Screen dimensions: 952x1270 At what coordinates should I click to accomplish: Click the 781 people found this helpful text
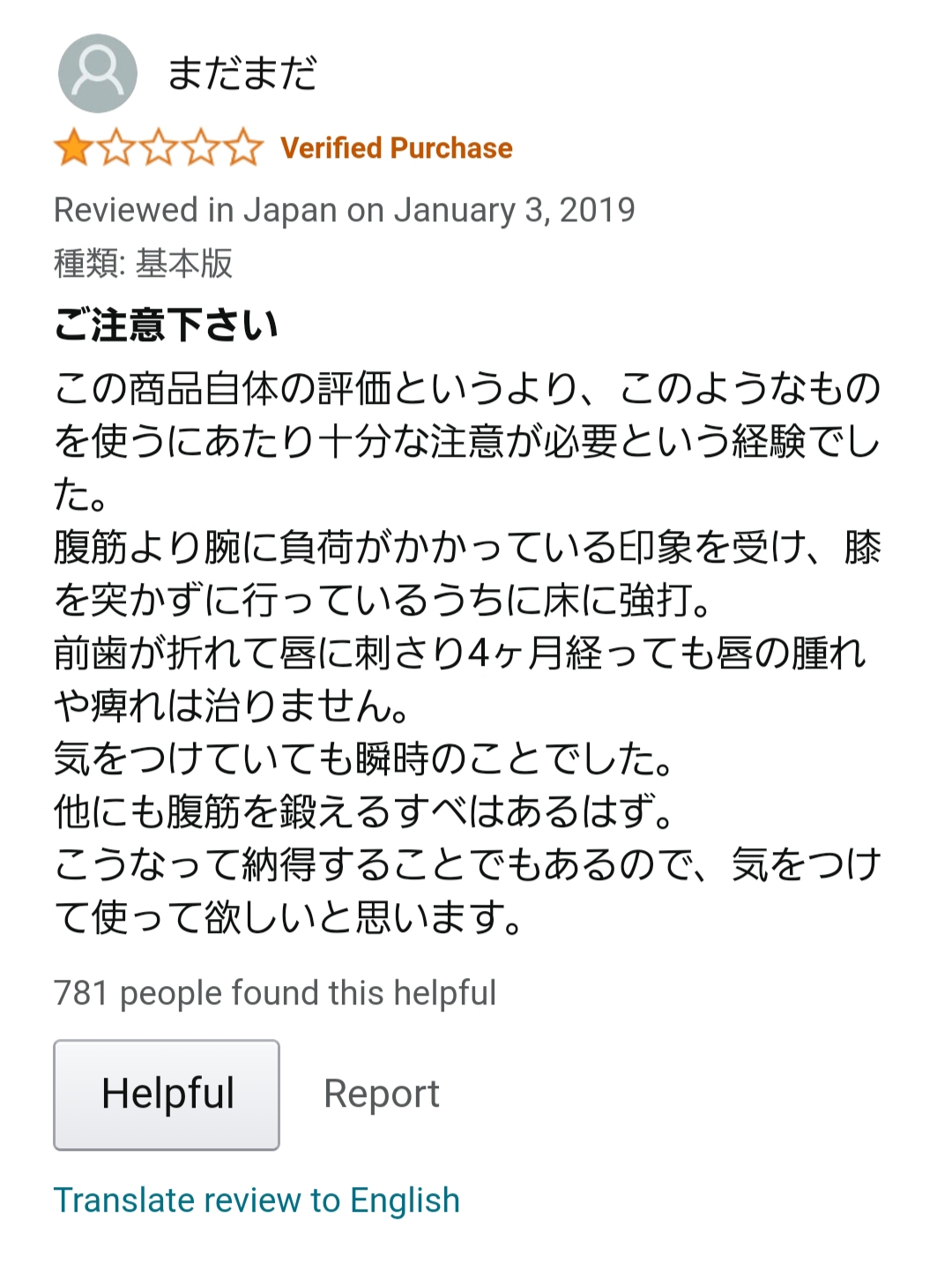click(275, 993)
